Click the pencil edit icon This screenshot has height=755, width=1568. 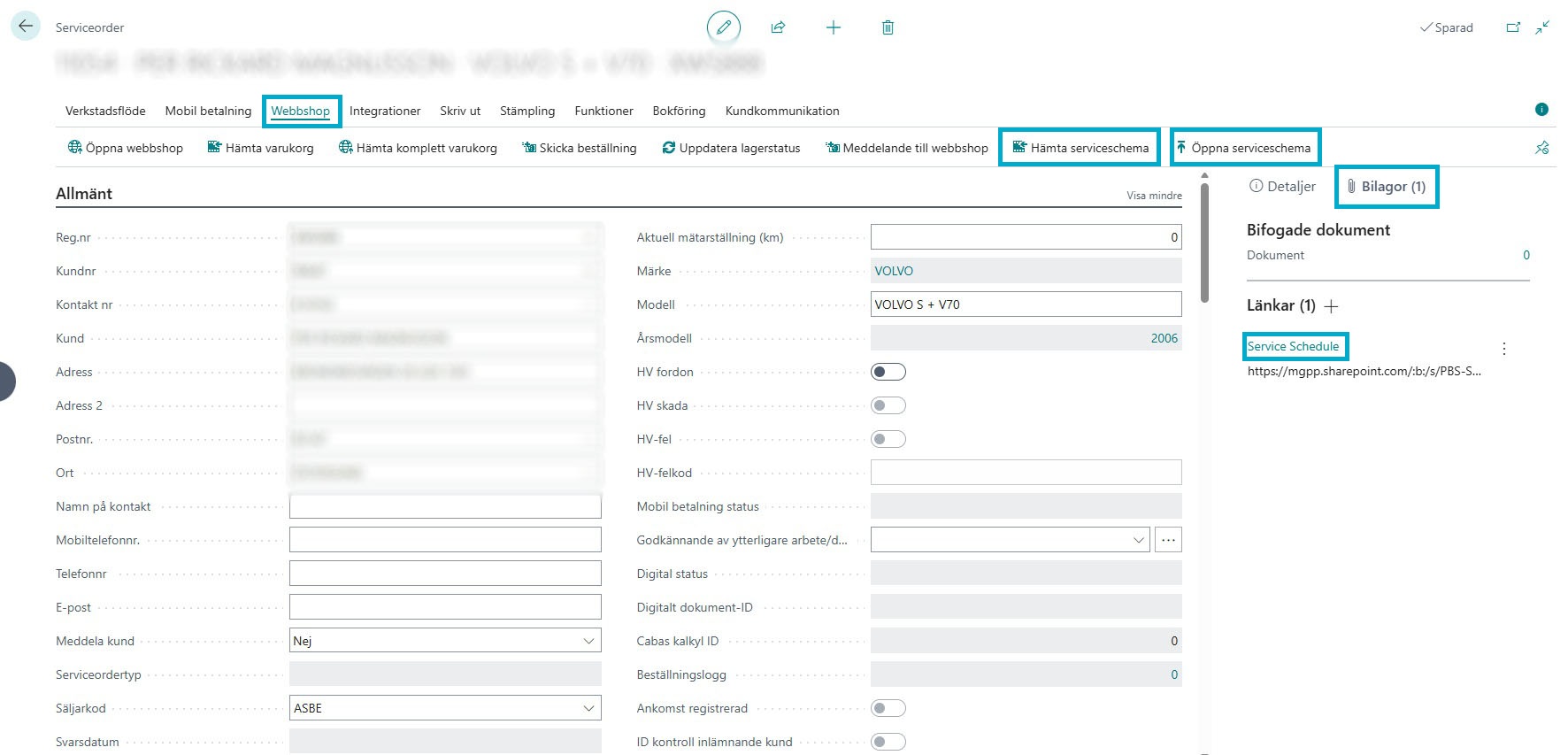click(723, 27)
